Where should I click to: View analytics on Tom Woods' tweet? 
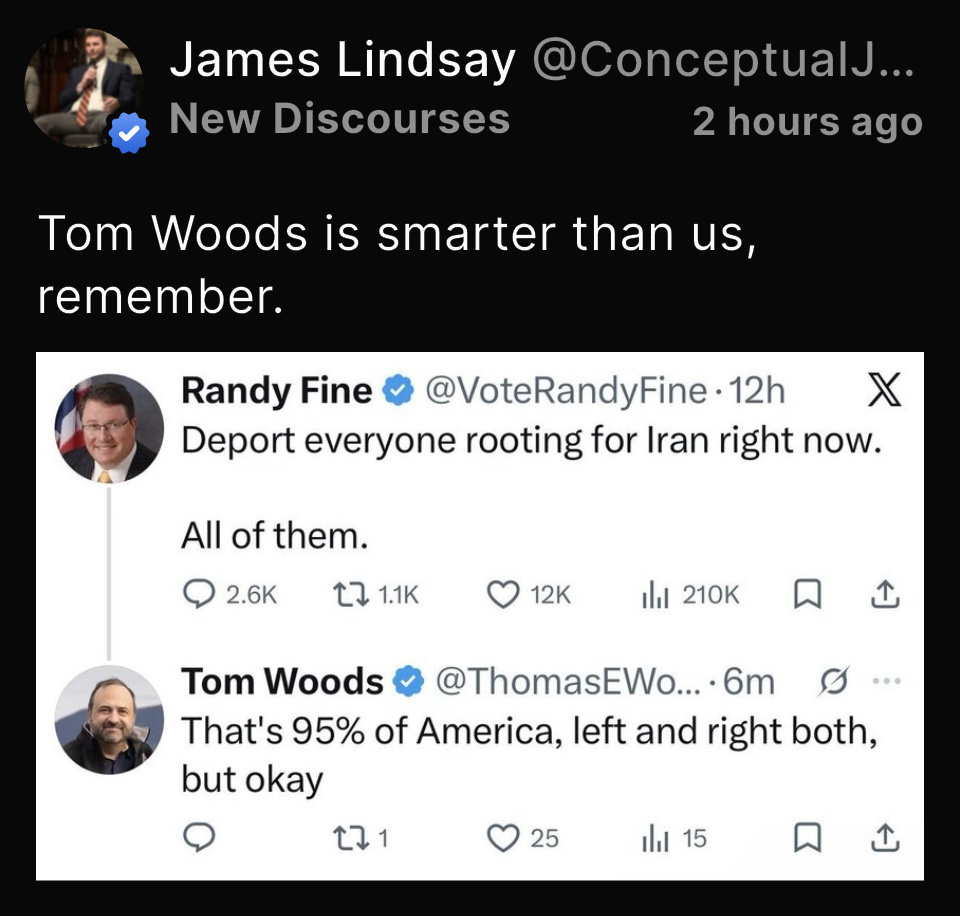[x=653, y=838]
